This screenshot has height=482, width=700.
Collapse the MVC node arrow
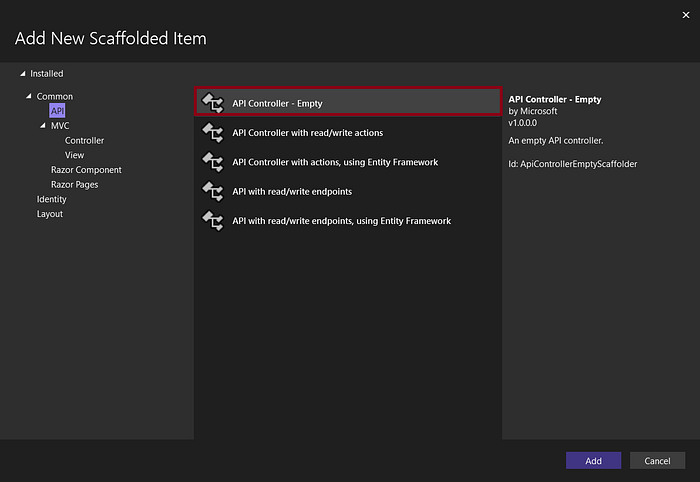(x=43, y=126)
